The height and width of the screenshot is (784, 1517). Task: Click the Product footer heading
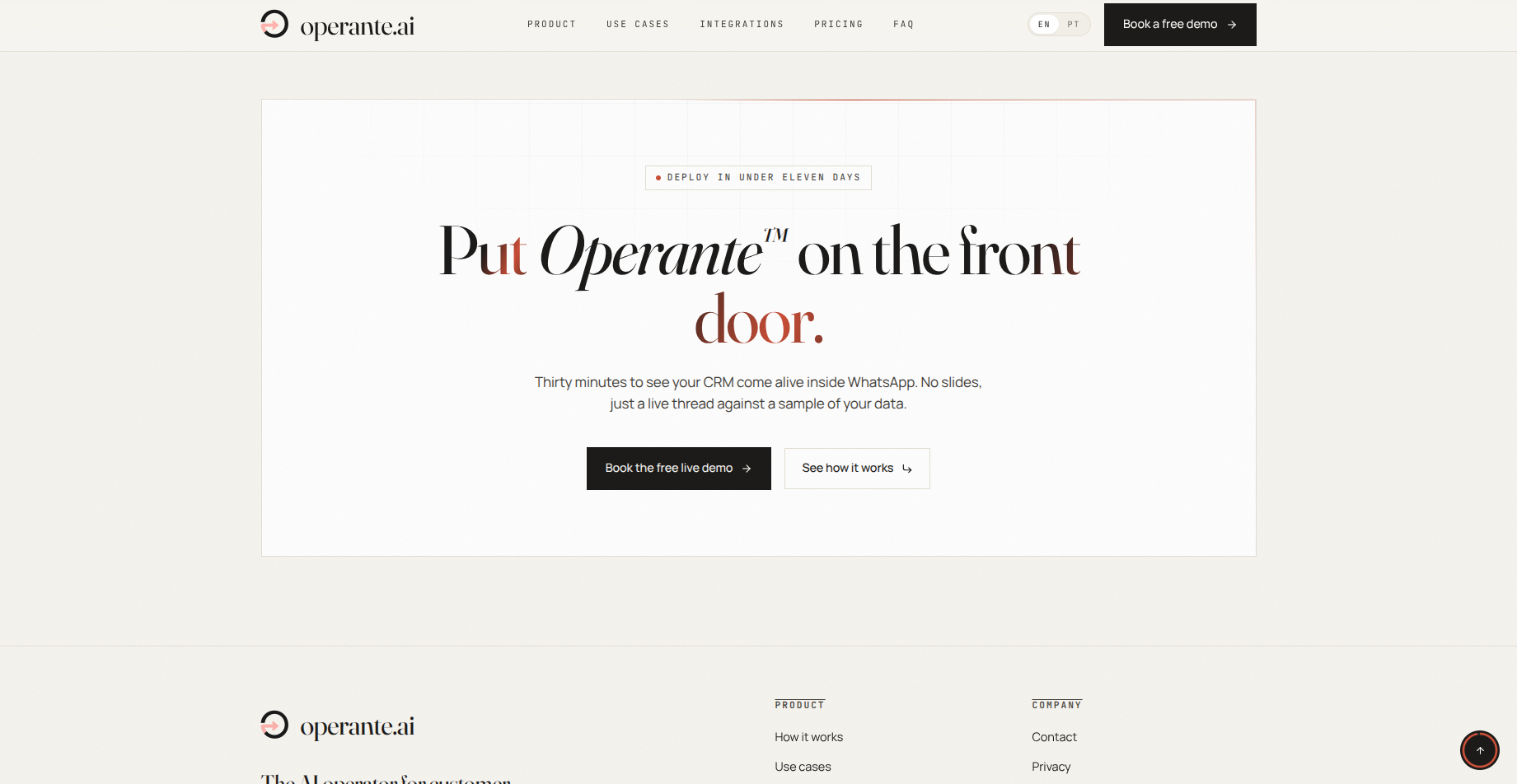click(799, 705)
